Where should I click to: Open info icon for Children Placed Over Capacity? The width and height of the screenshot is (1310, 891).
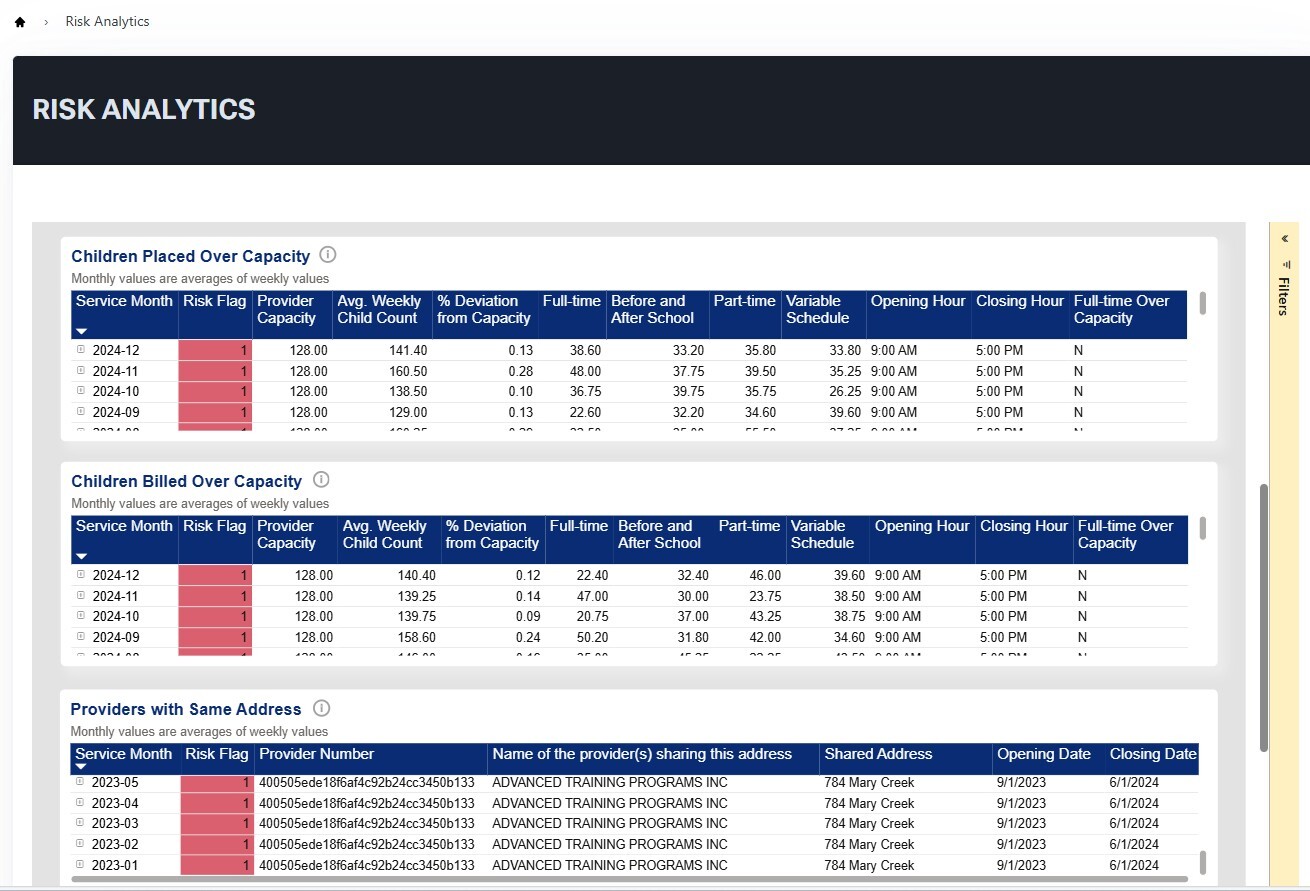[x=327, y=255]
